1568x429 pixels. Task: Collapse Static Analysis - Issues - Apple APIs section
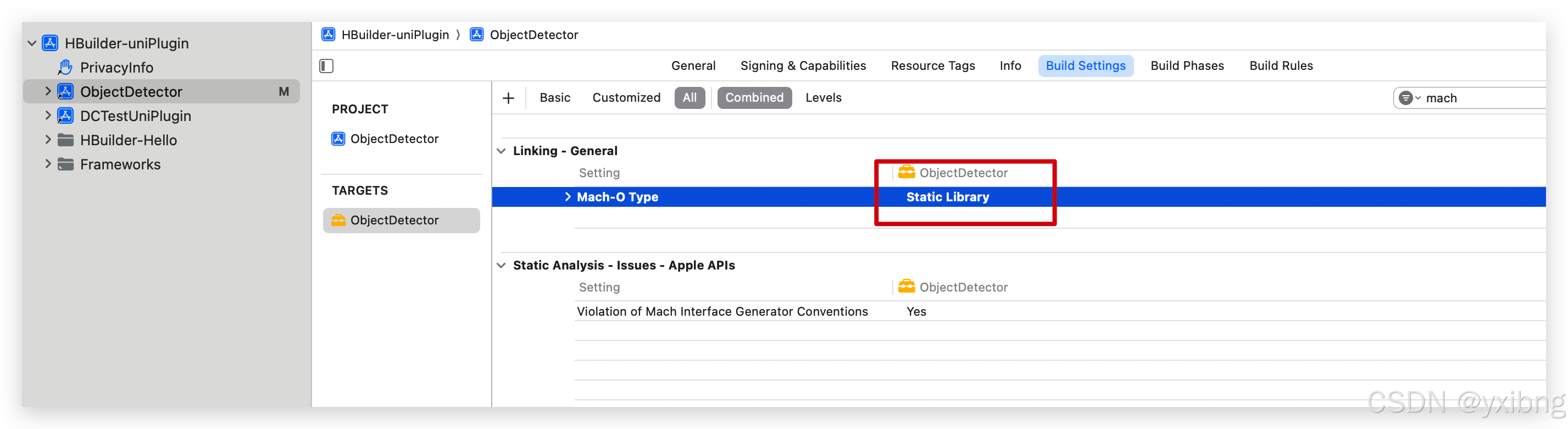click(x=502, y=265)
